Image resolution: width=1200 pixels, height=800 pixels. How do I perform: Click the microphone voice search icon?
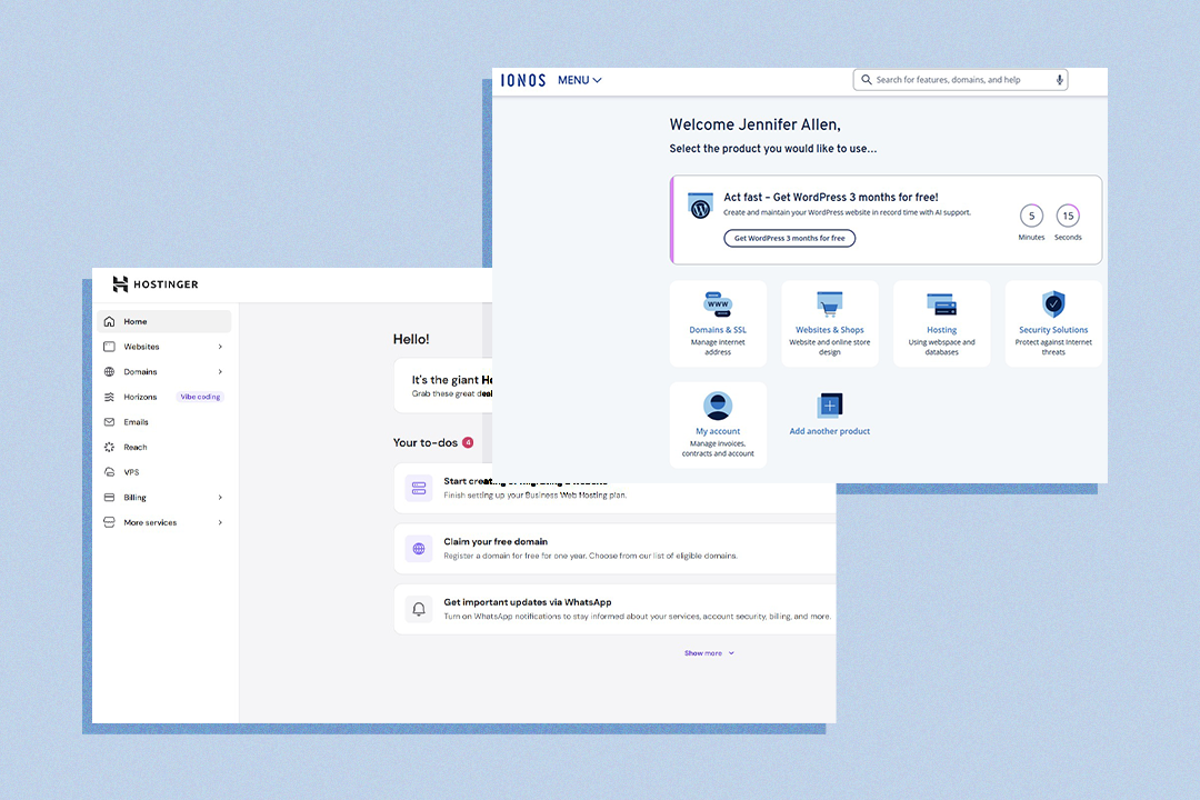[1059, 80]
